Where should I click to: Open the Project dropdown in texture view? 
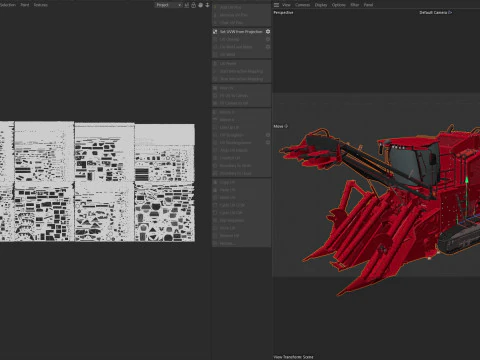tap(168, 5)
